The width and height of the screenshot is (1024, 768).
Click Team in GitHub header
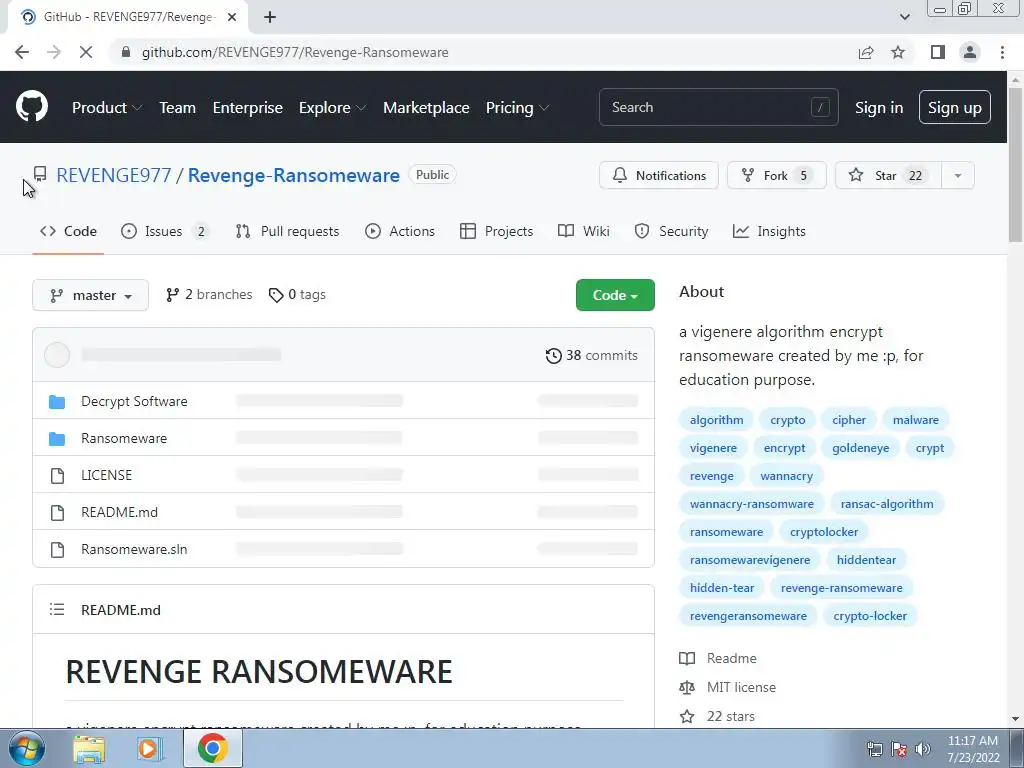[178, 108]
